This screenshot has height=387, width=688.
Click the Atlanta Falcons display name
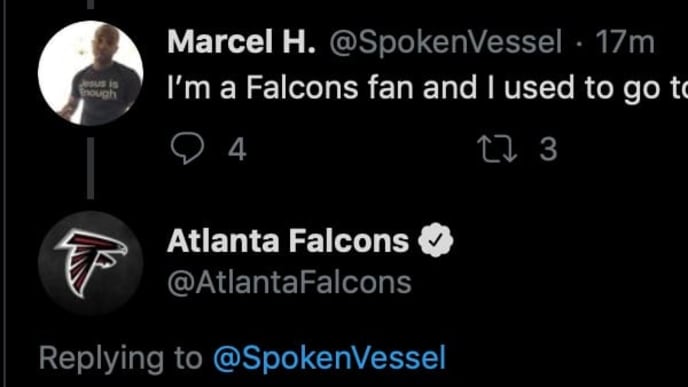288,241
